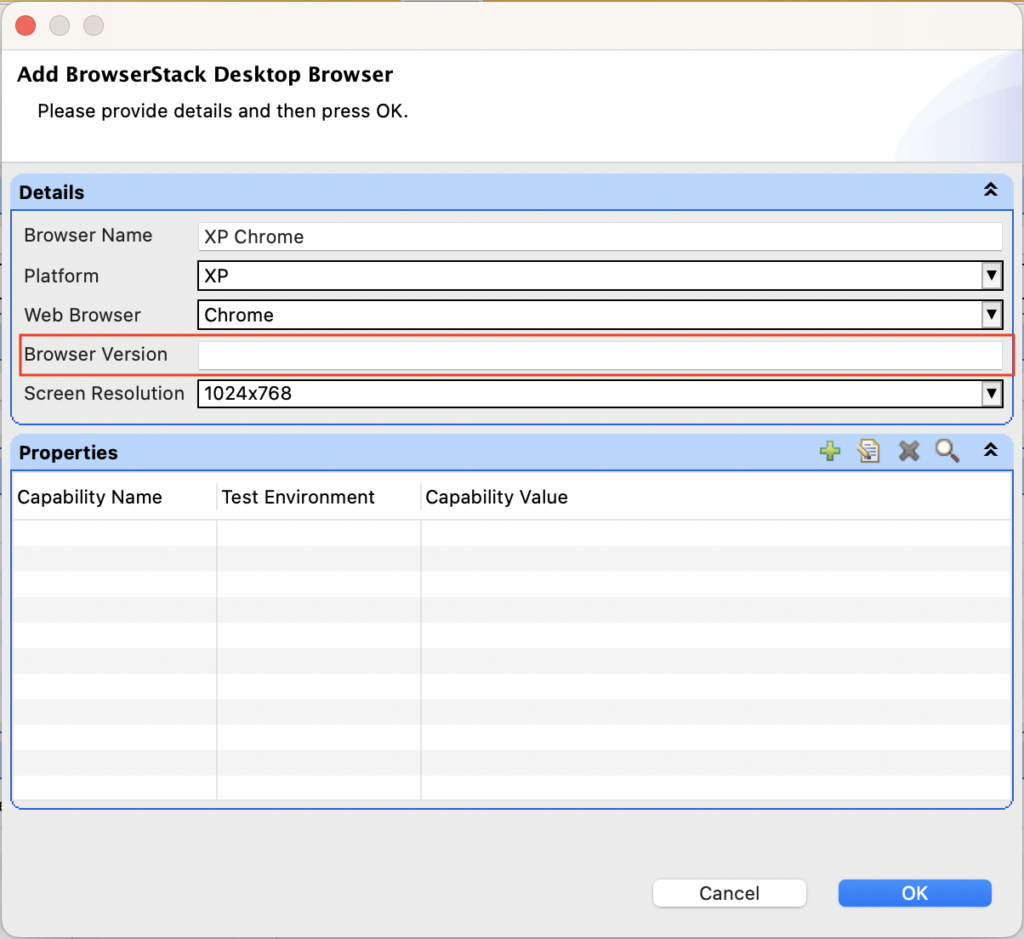Collapse the Properties section with its chevron icon
This screenshot has width=1024, height=939.
point(990,450)
